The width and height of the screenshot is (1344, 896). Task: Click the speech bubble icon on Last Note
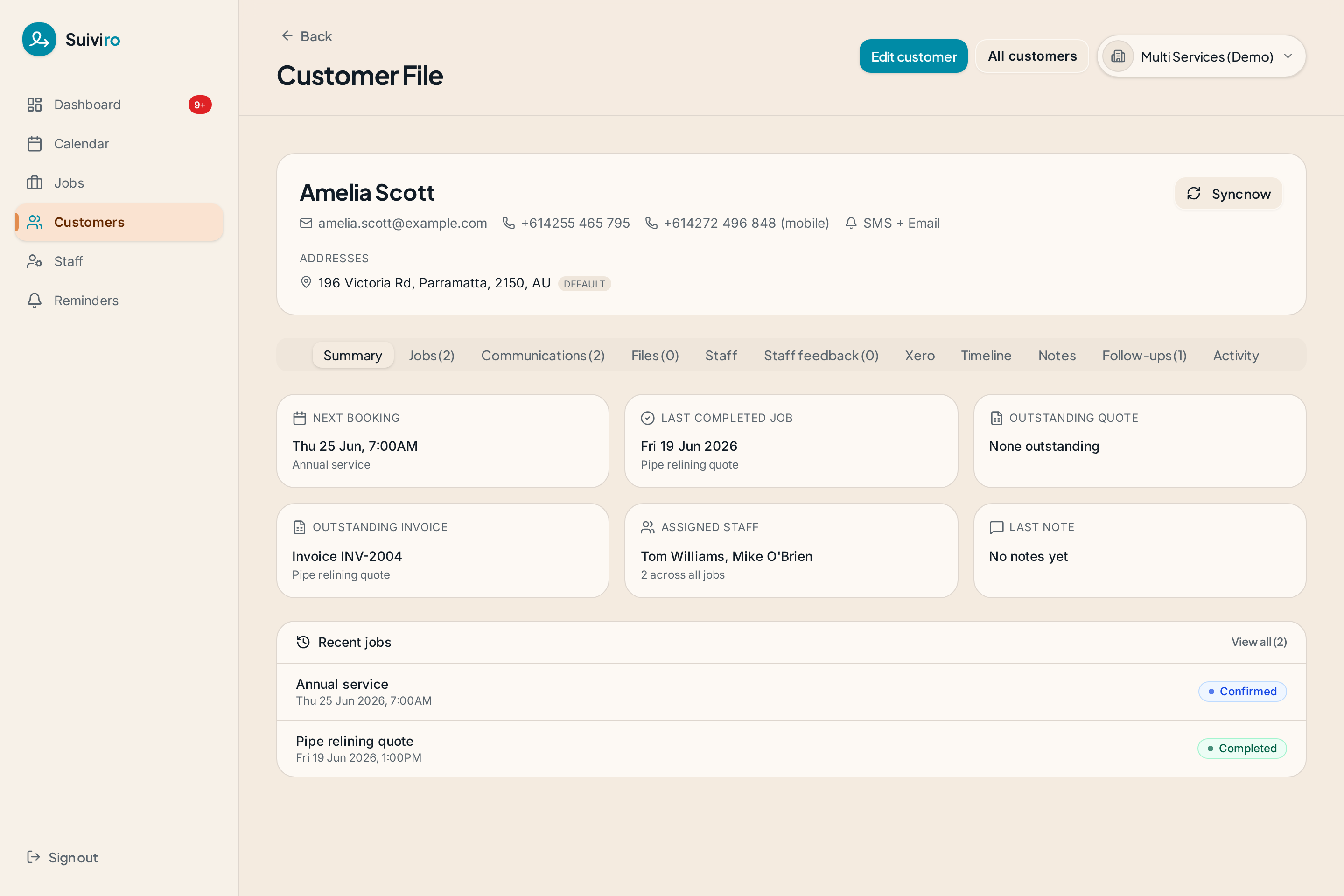[997, 527]
